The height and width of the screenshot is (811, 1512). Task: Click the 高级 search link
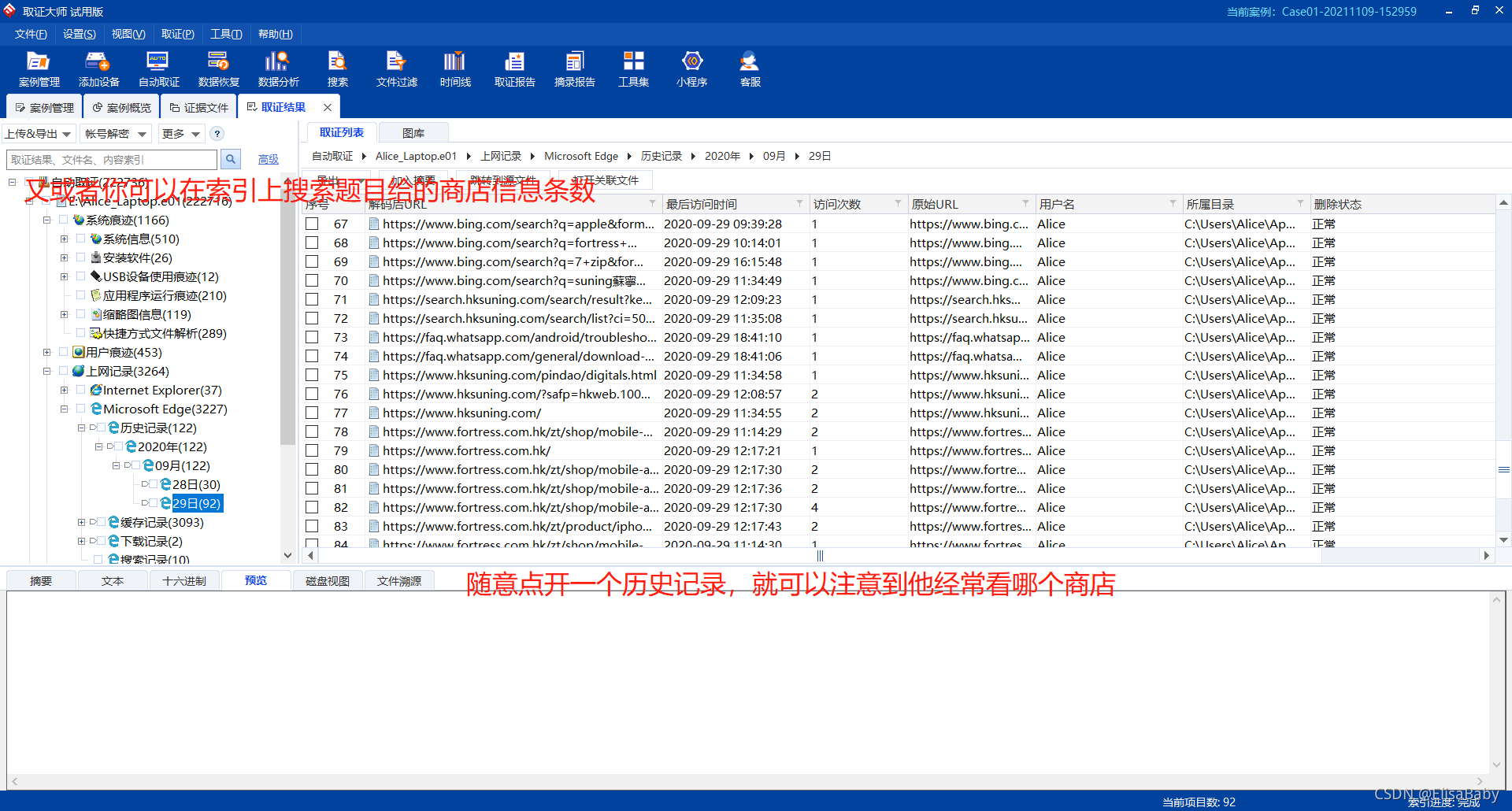[269, 159]
